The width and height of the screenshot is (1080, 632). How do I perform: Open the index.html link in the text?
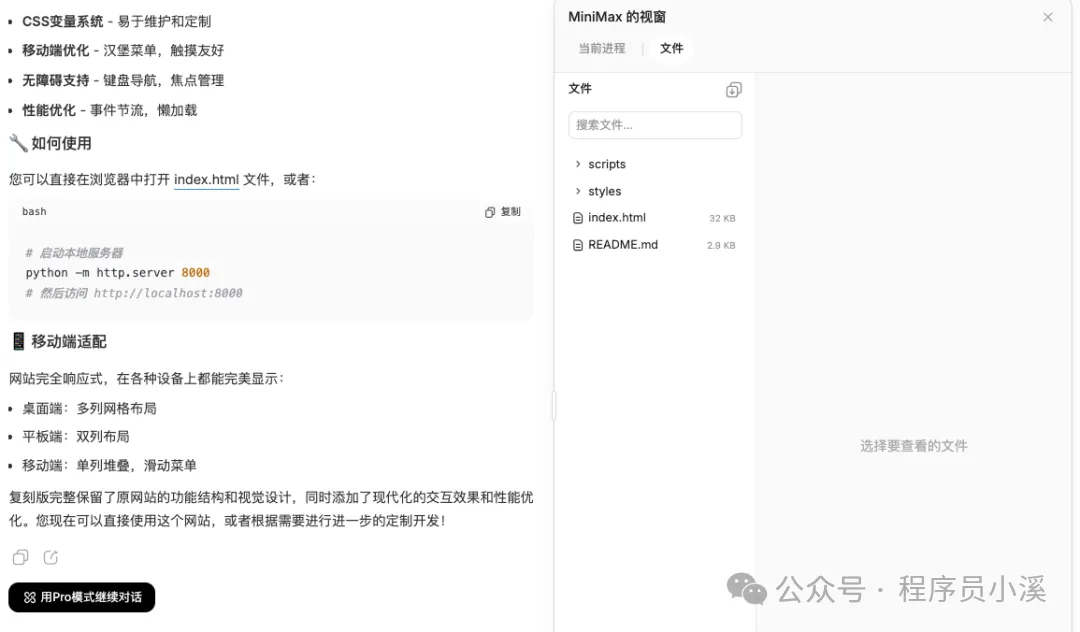click(x=206, y=180)
